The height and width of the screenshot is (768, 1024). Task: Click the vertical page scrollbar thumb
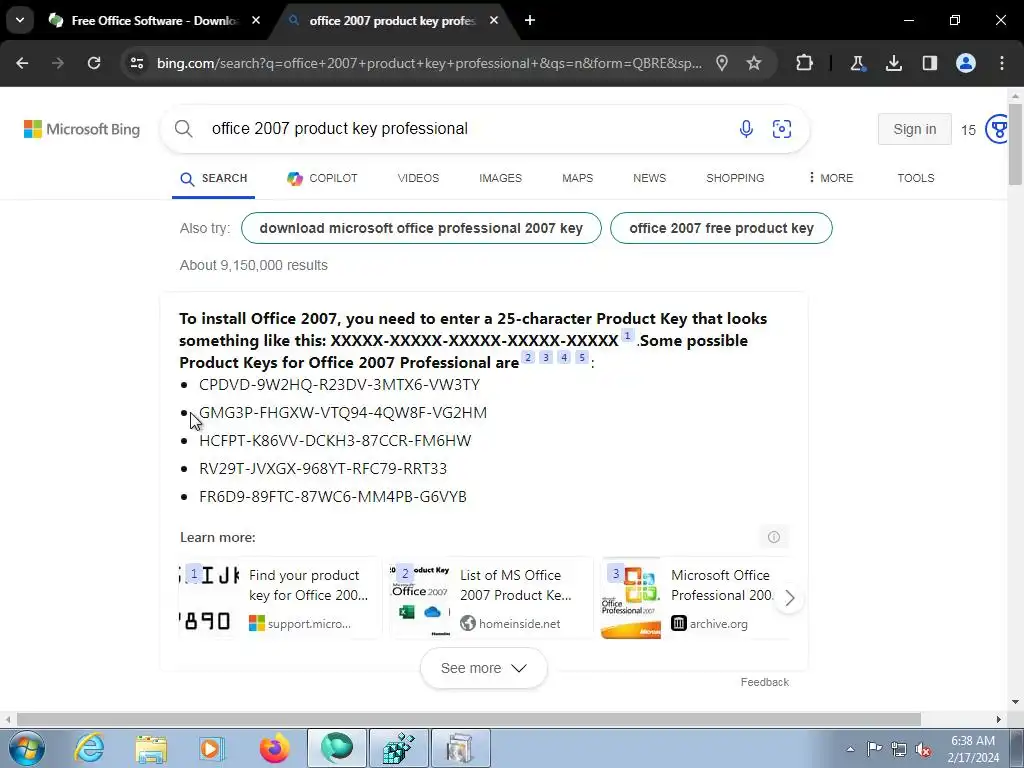(x=1015, y=142)
